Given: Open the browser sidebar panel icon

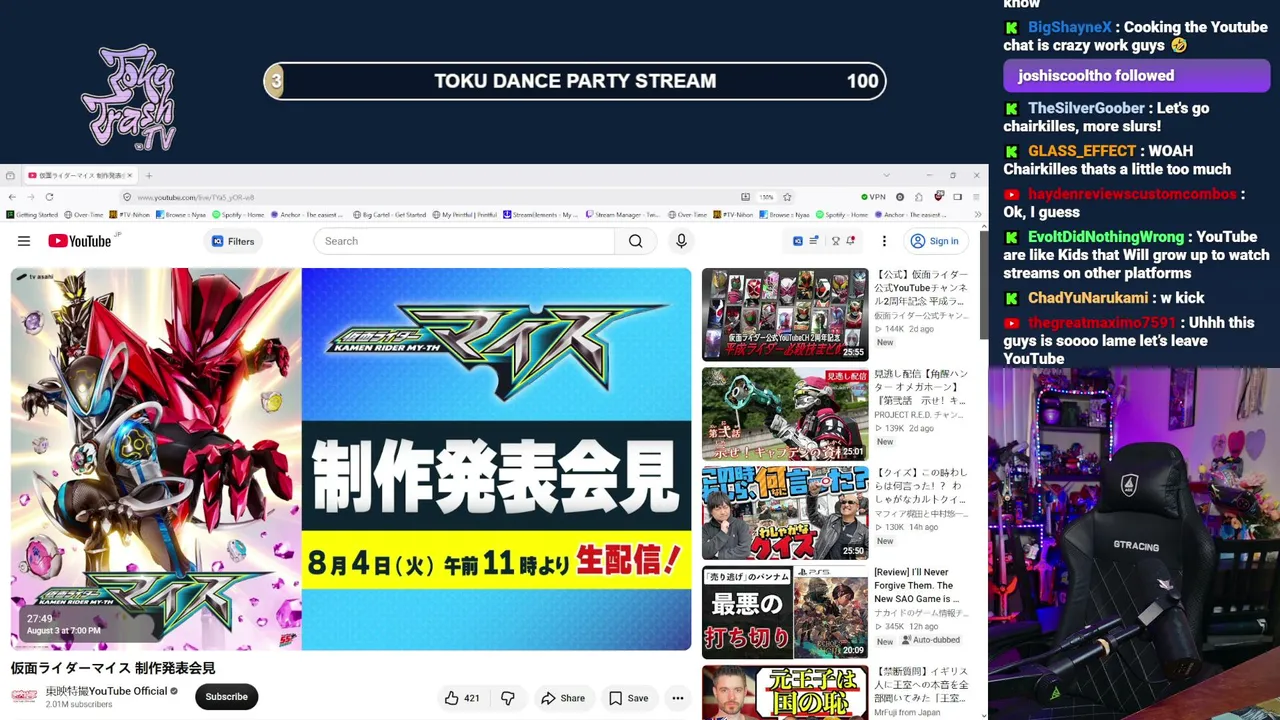Looking at the screenshot, I should (957, 197).
